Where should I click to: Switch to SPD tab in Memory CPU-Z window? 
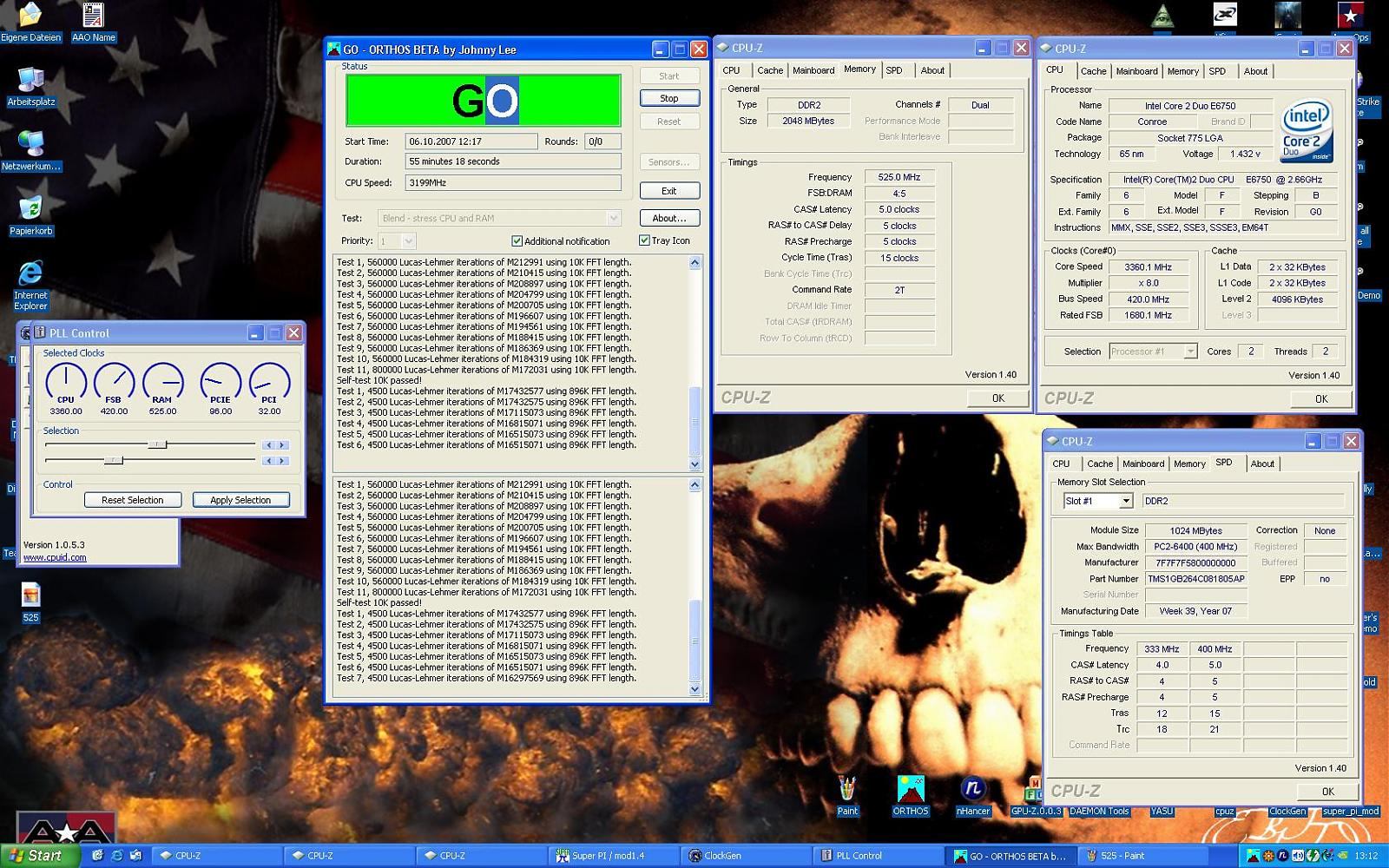(x=894, y=71)
